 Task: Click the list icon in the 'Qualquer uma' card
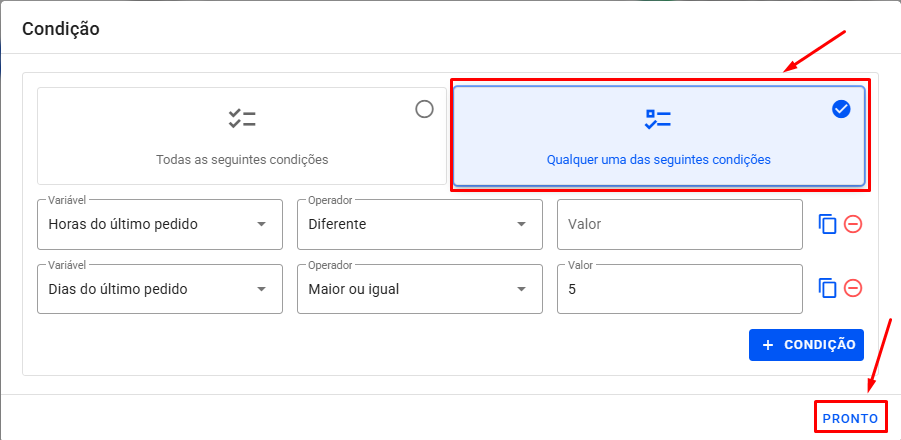pos(658,120)
